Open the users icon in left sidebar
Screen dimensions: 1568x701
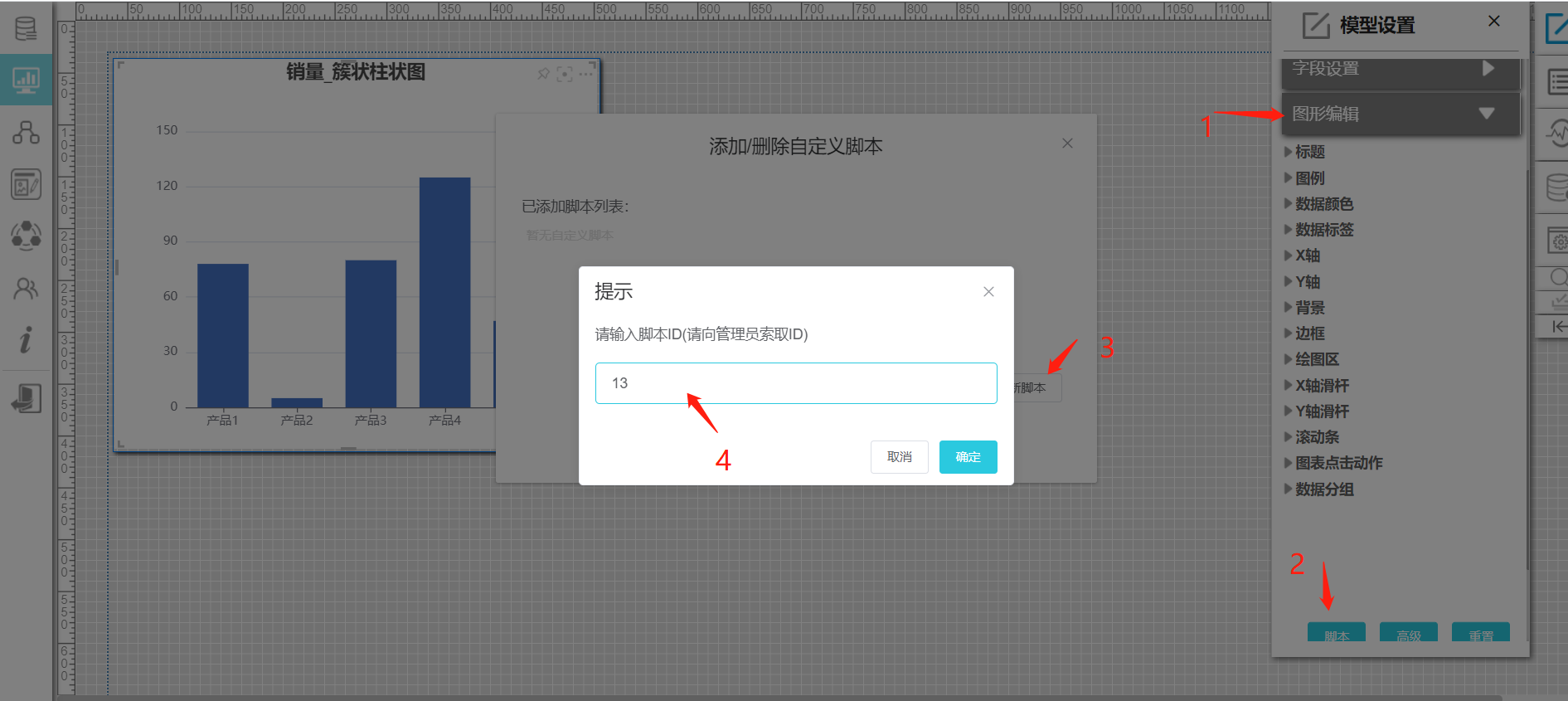tap(26, 289)
